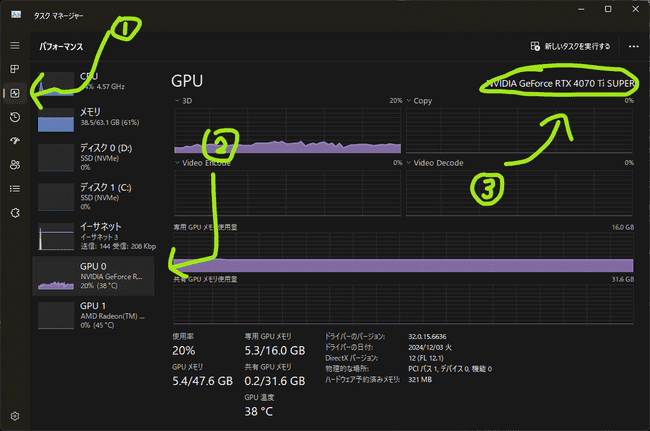Open the Details page list icon

pos(15,189)
